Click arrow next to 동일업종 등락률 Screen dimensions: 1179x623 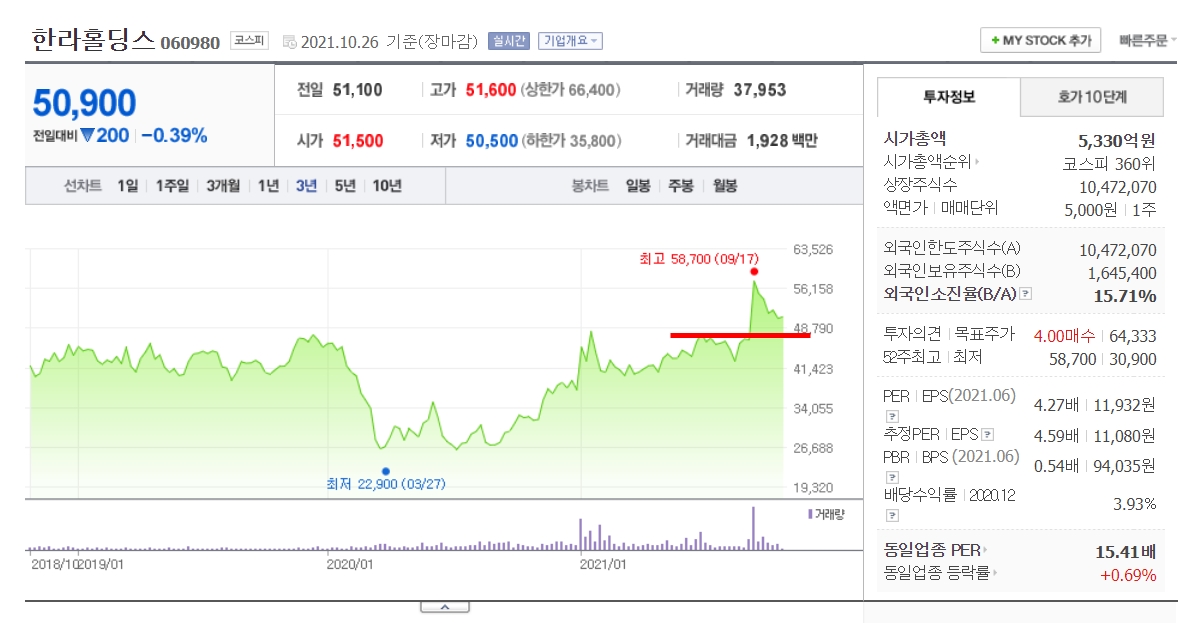point(995,573)
